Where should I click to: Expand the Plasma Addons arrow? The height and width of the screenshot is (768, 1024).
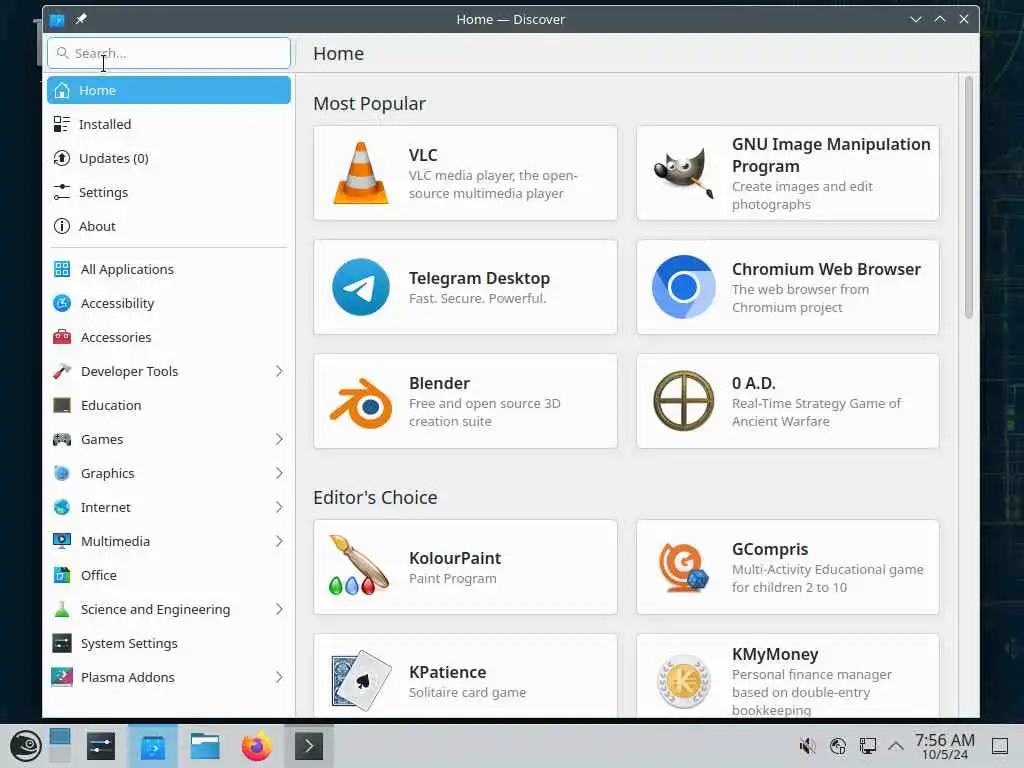tap(279, 677)
